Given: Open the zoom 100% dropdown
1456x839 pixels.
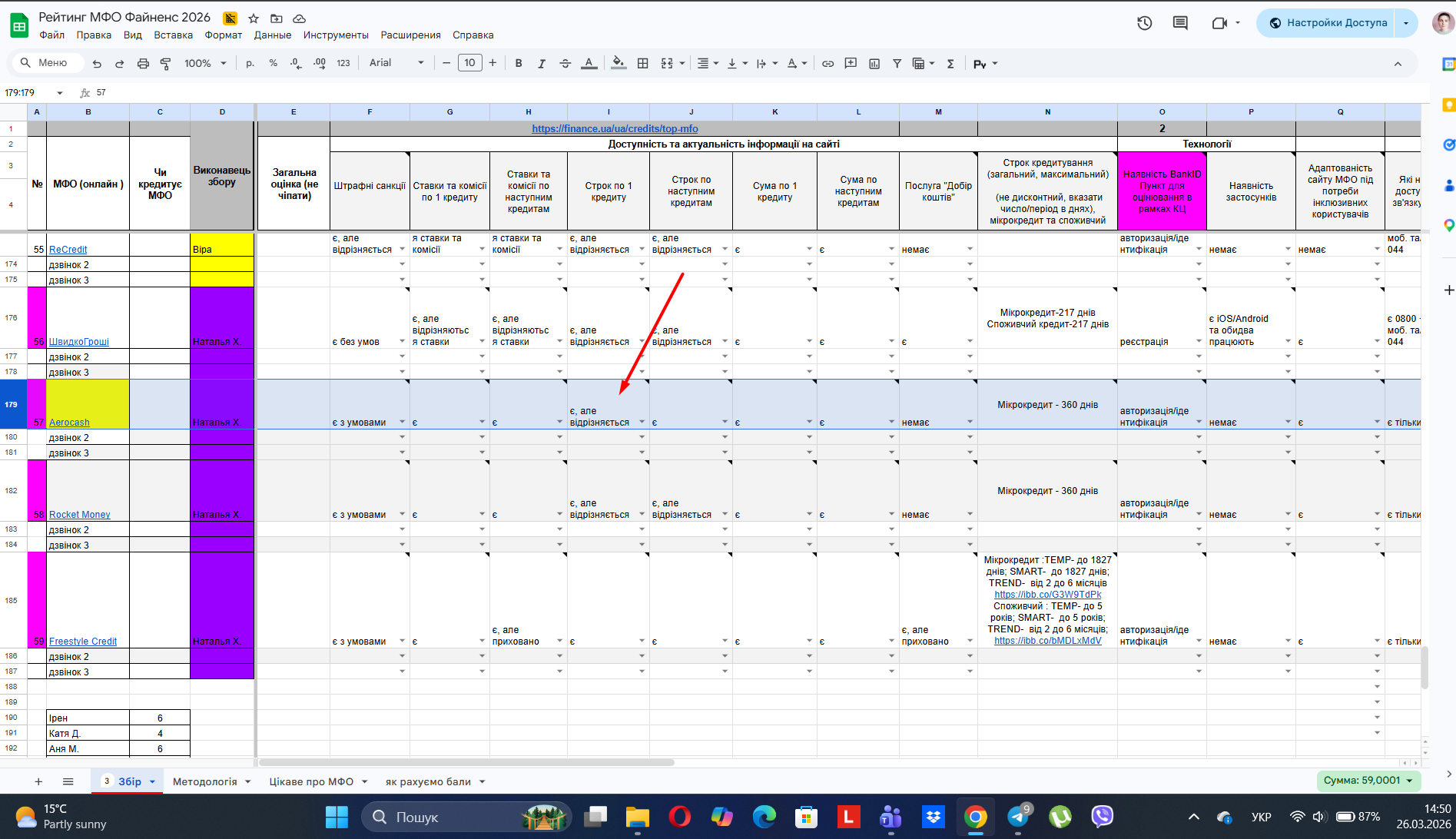Looking at the screenshot, I should point(205,64).
